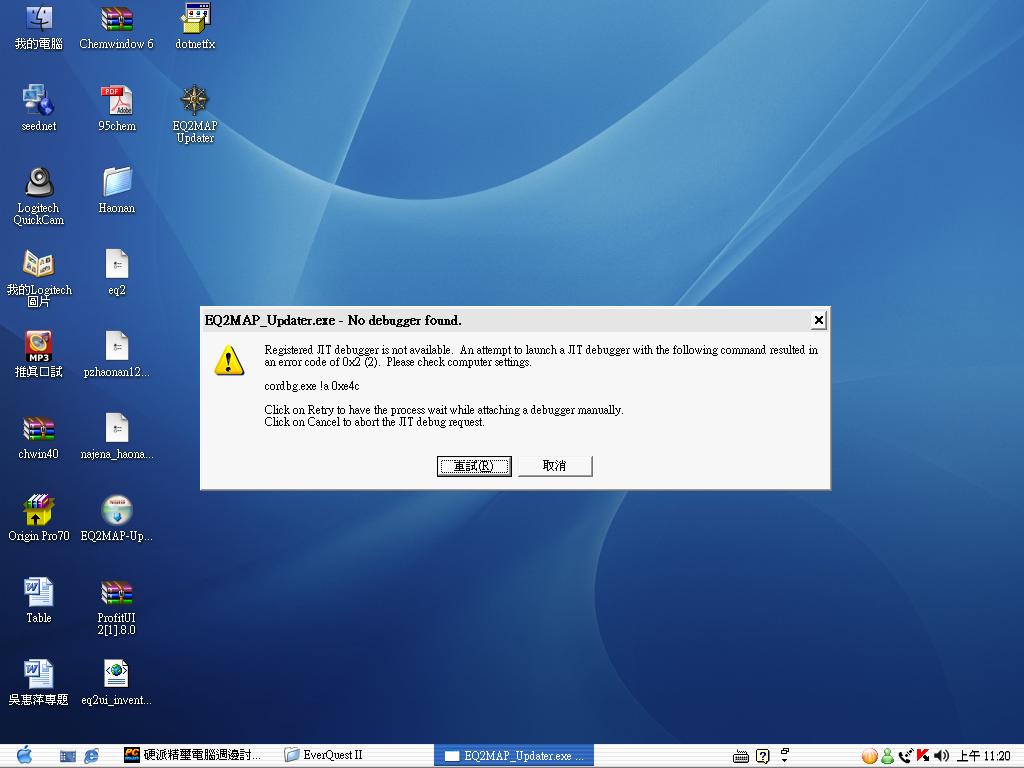The height and width of the screenshot is (768, 1024).
Task: Select the 95chem PDF icon
Action: pos(117,101)
